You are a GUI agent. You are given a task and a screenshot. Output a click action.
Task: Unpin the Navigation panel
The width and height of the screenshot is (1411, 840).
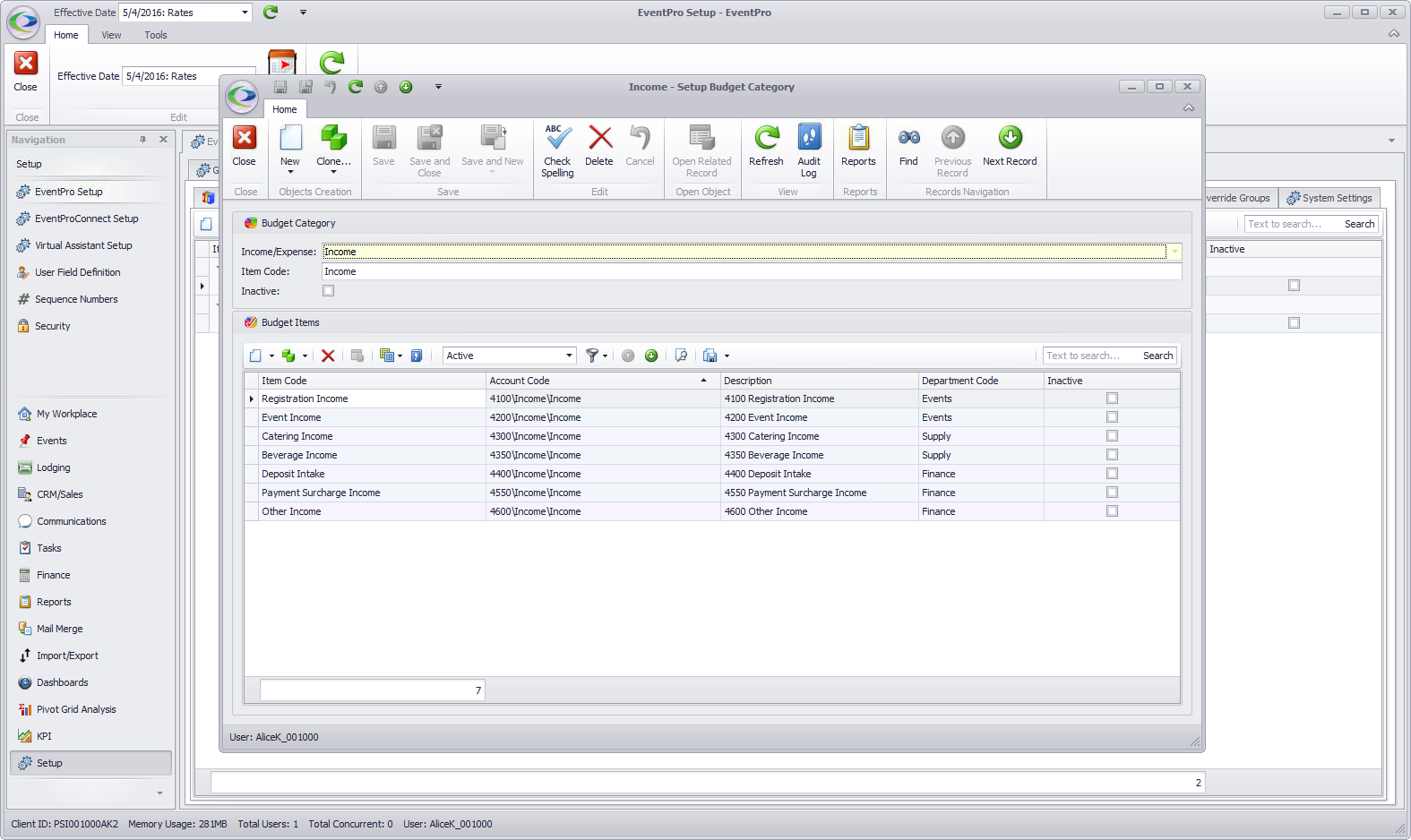(143, 140)
